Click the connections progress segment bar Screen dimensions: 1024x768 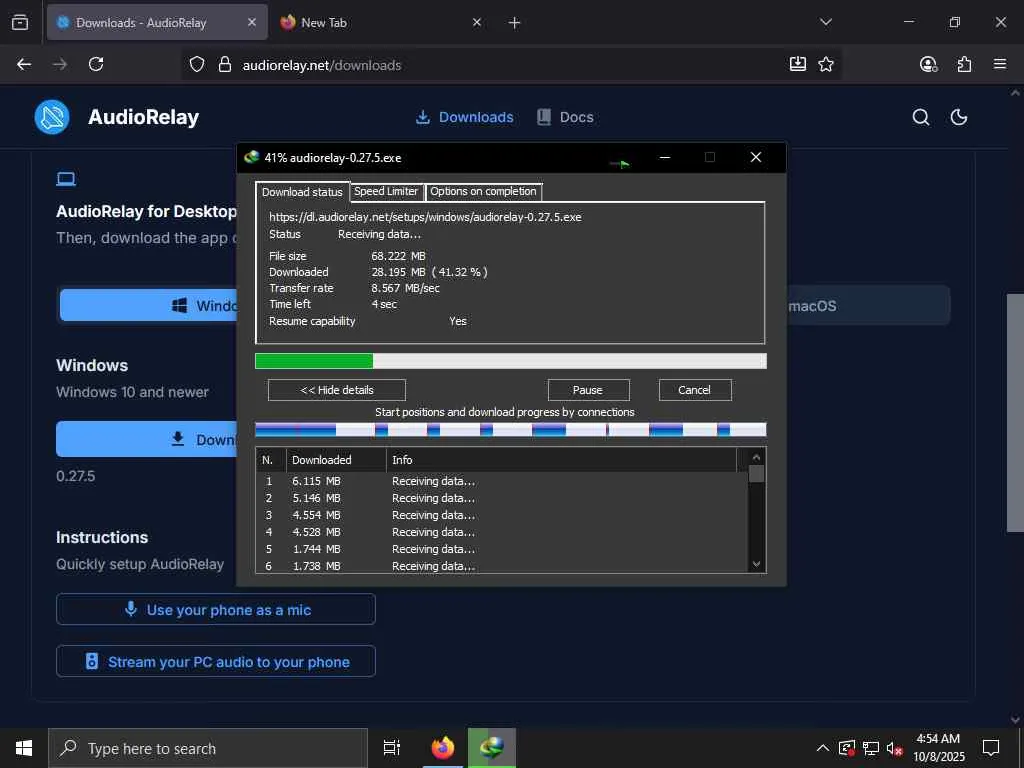click(511, 430)
